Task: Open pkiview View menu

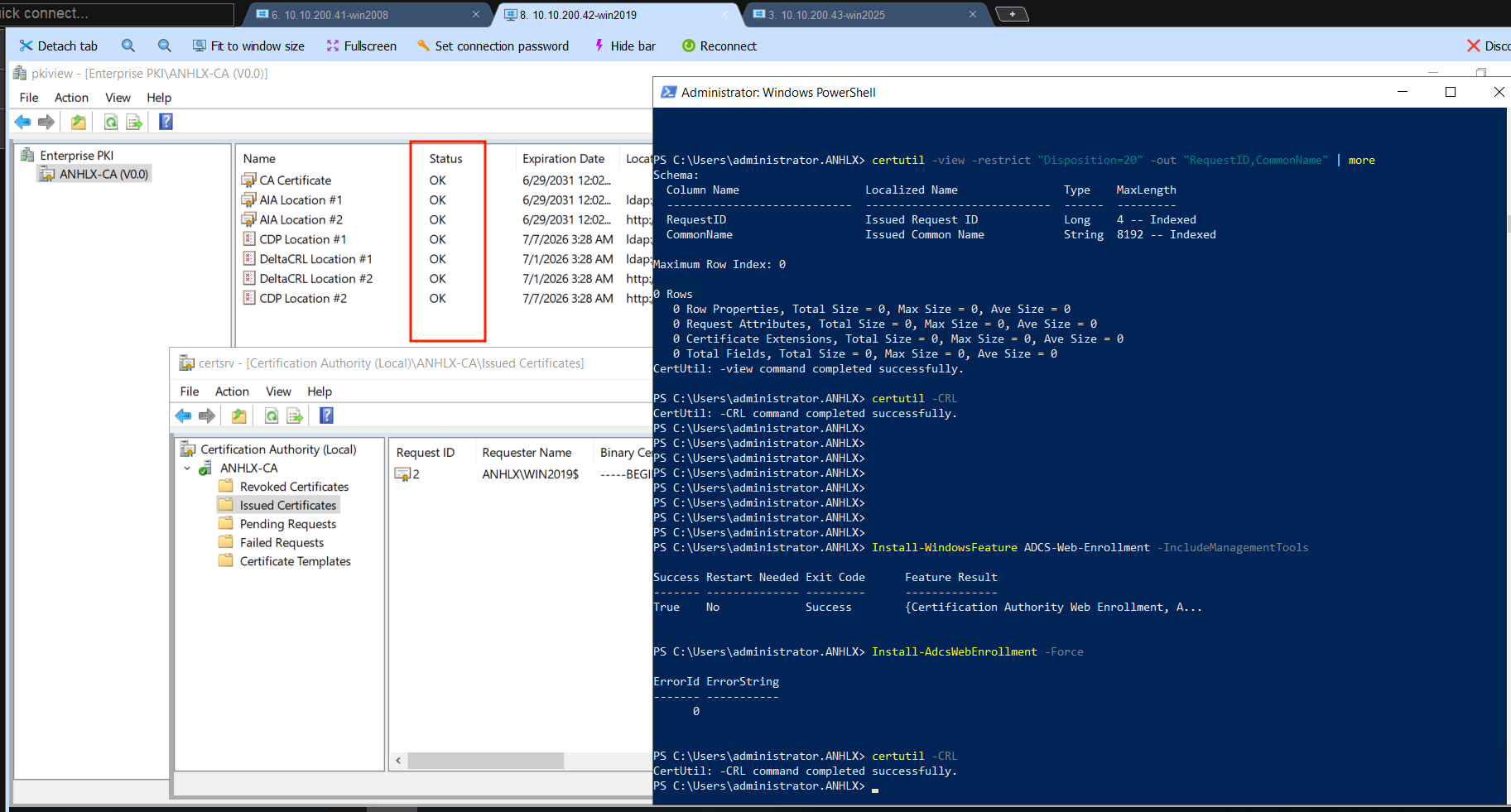Action: pyautogui.click(x=118, y=98)
